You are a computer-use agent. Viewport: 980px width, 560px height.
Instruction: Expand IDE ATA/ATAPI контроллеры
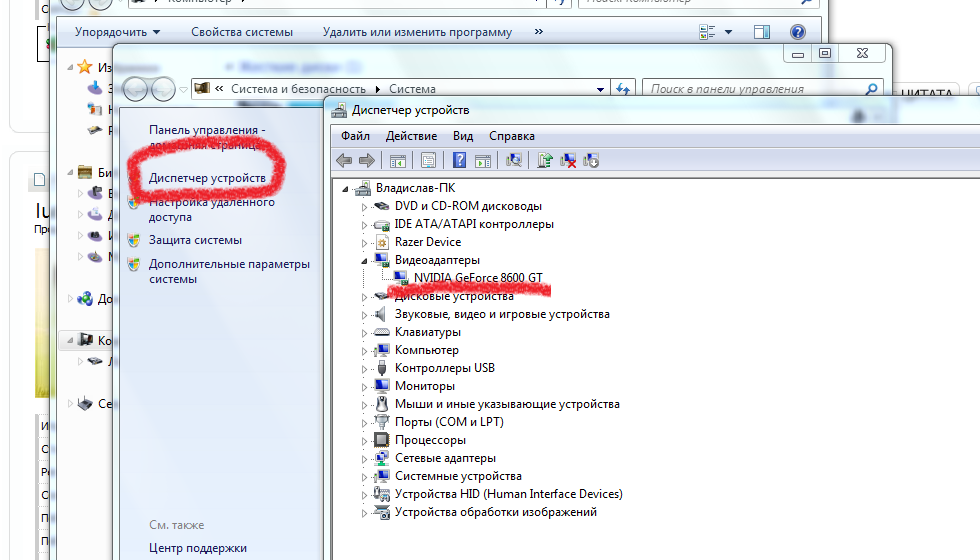[x=364, y=225]
